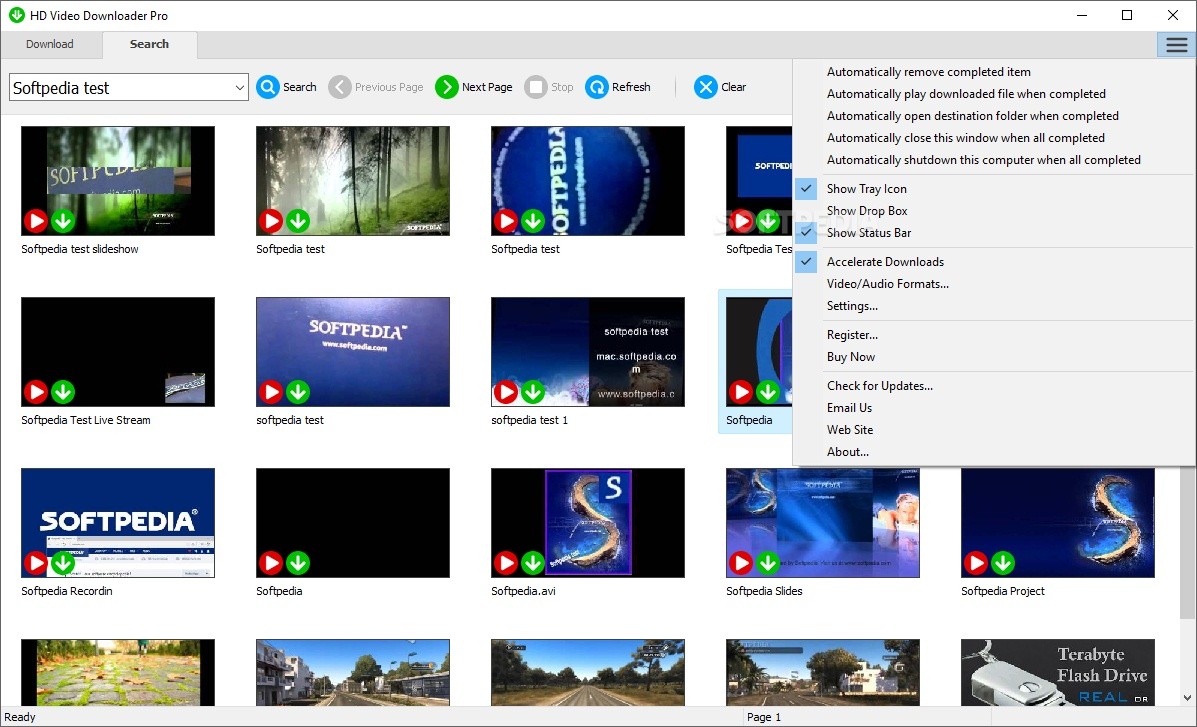Click the scroll down arrow of results scrollbar
The height and width of the screenshot is (727, 1197).
click(x=1187, y=697)
